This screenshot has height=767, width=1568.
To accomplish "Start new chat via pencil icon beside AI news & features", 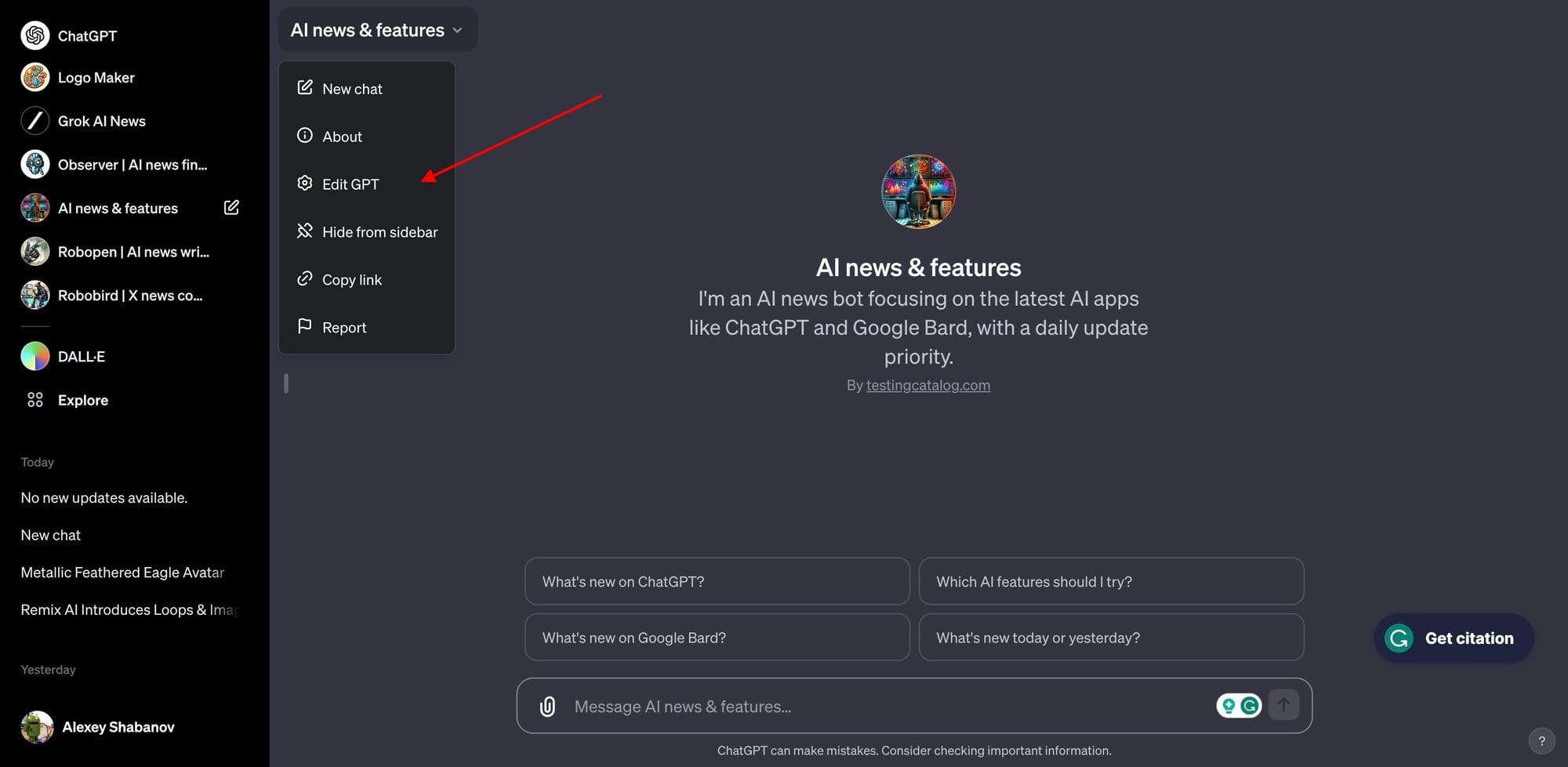I will click(231, 207).
